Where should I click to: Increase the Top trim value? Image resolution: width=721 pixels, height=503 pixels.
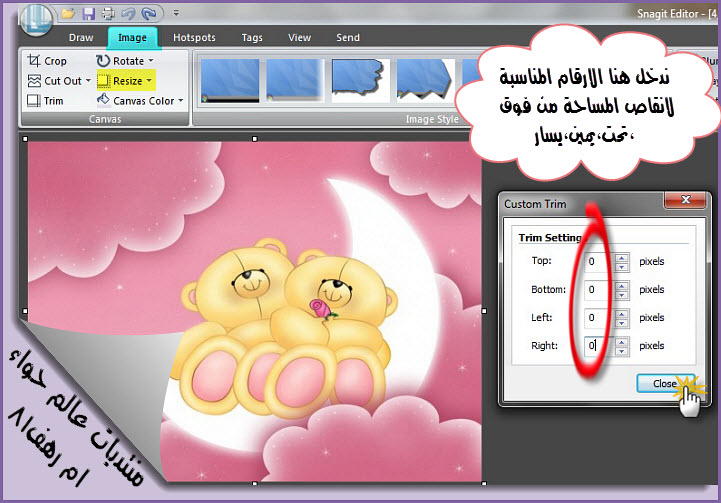[x=621, y=257]
